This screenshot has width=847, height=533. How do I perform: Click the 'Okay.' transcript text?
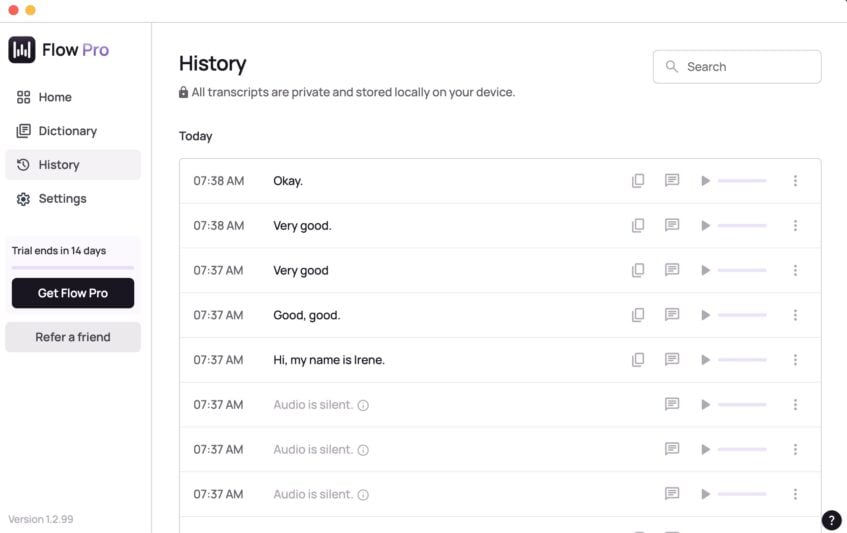pyautogui.click(x=288, y=181)
